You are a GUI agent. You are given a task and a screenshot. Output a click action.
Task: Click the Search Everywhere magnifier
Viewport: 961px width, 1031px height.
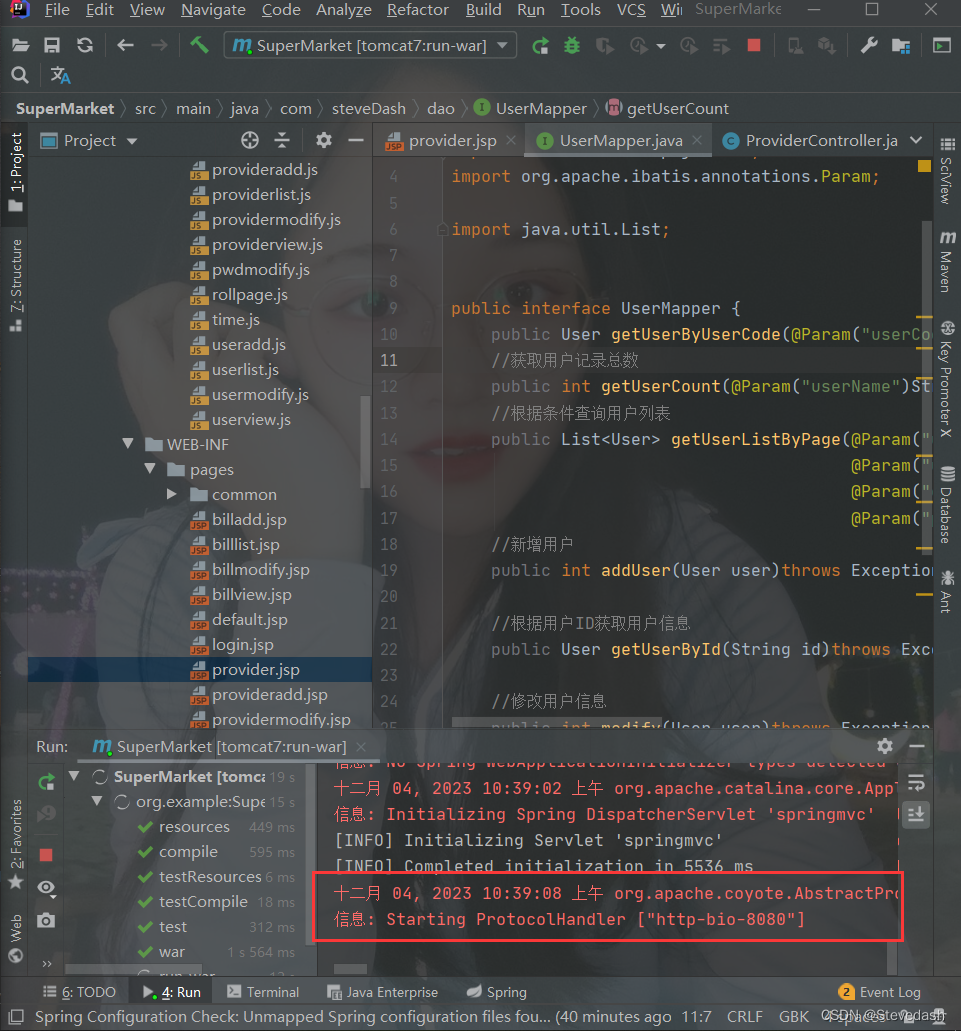(x=20, y=76)
